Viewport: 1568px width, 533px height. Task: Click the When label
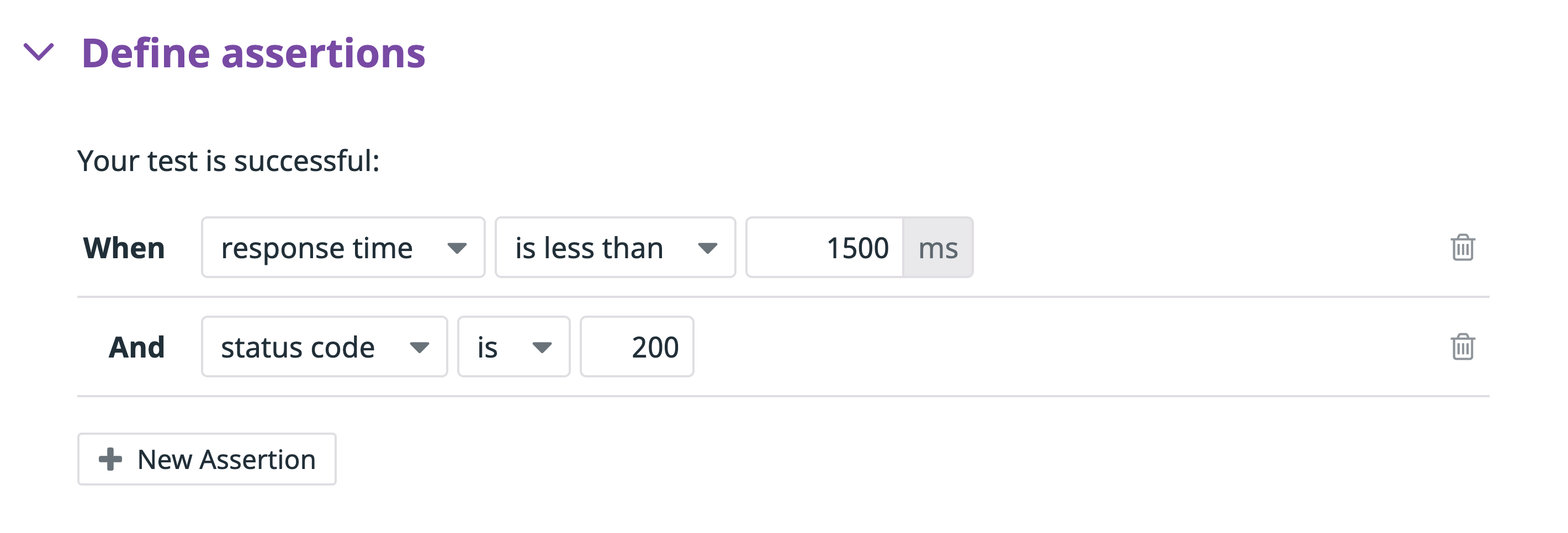[x=124, y=248]
